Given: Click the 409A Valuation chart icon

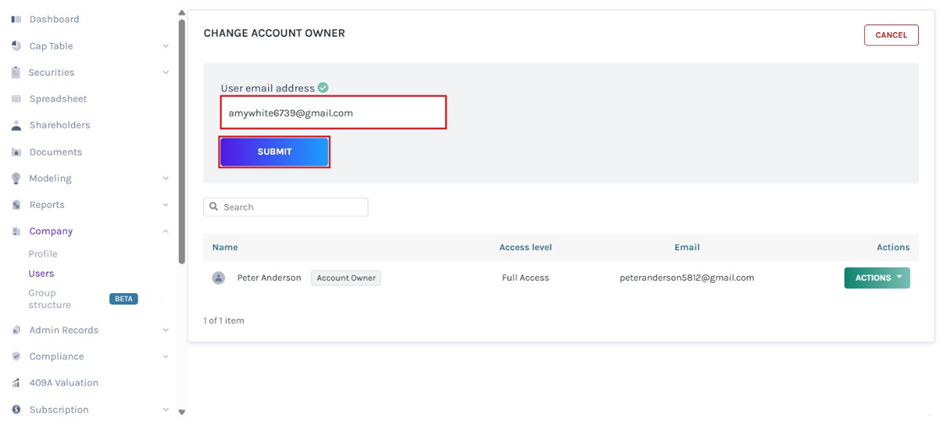Looking at the screenshot, I should click(x=16, y=383).
